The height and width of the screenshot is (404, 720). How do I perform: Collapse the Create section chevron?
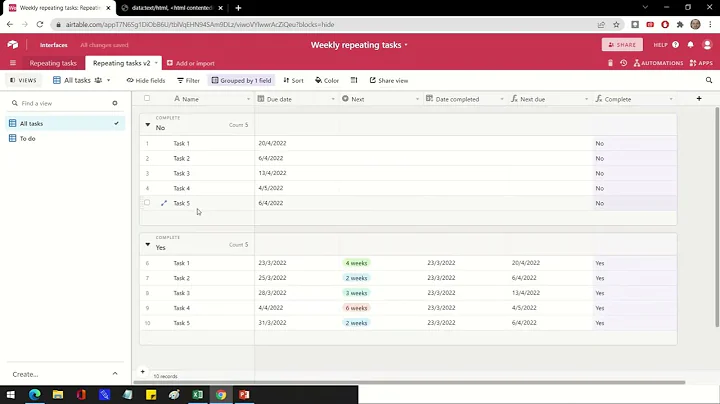point(115,374)
